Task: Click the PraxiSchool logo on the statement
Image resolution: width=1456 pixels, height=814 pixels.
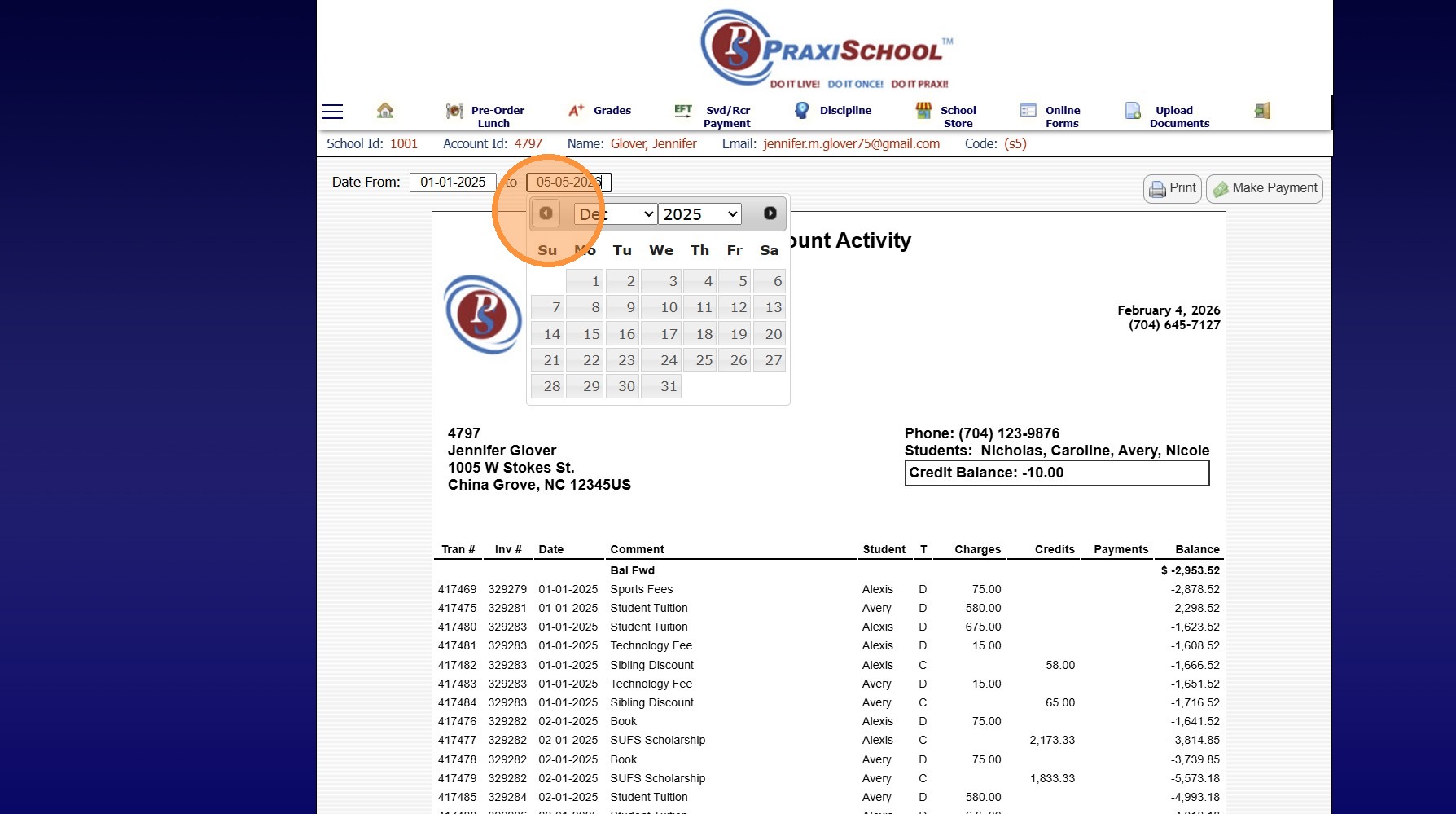Action: click(483, 315)
